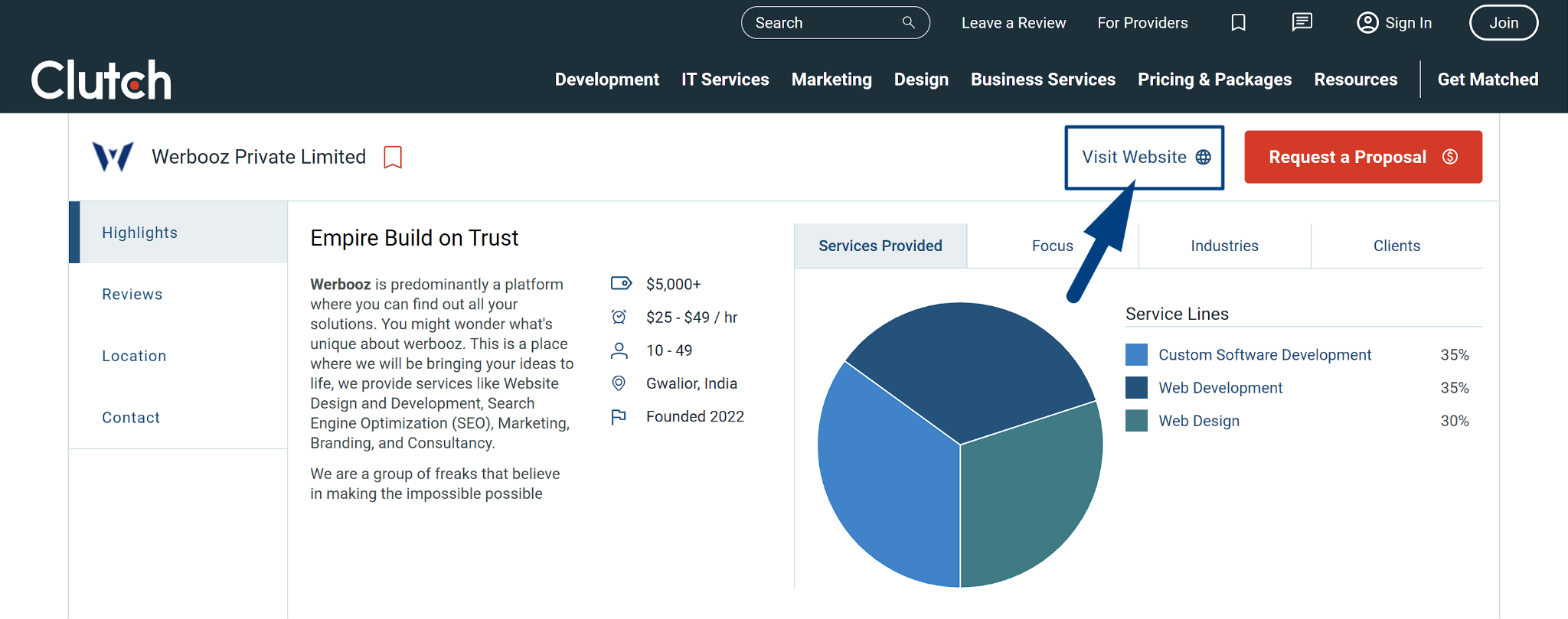Click the Service Lines heading
The height and width of the screenshot is (619, 1568).
(1177, 314)
